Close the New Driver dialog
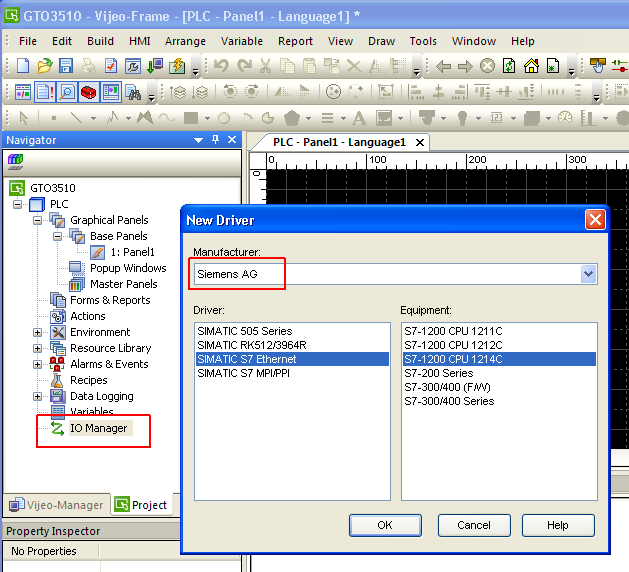Viewport: 629px width, 572px height. coord(595,220)
